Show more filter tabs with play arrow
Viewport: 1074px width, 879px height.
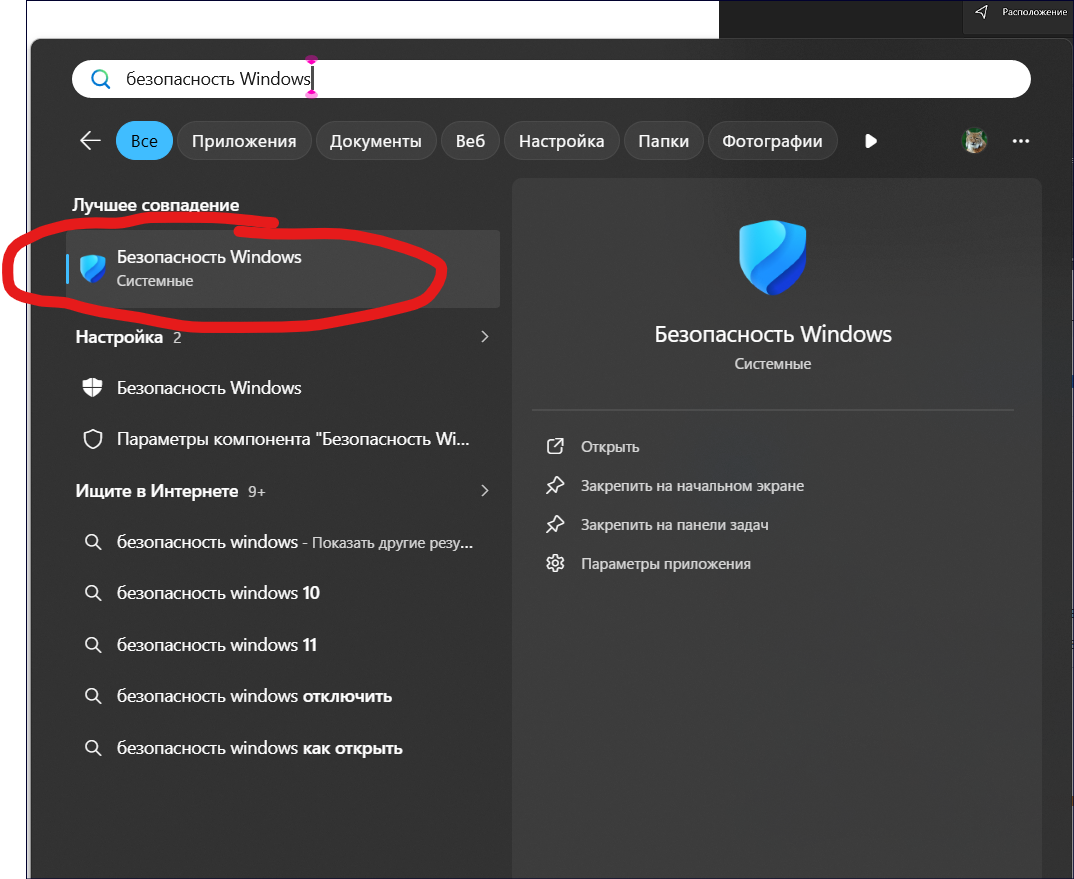point(871,141)
